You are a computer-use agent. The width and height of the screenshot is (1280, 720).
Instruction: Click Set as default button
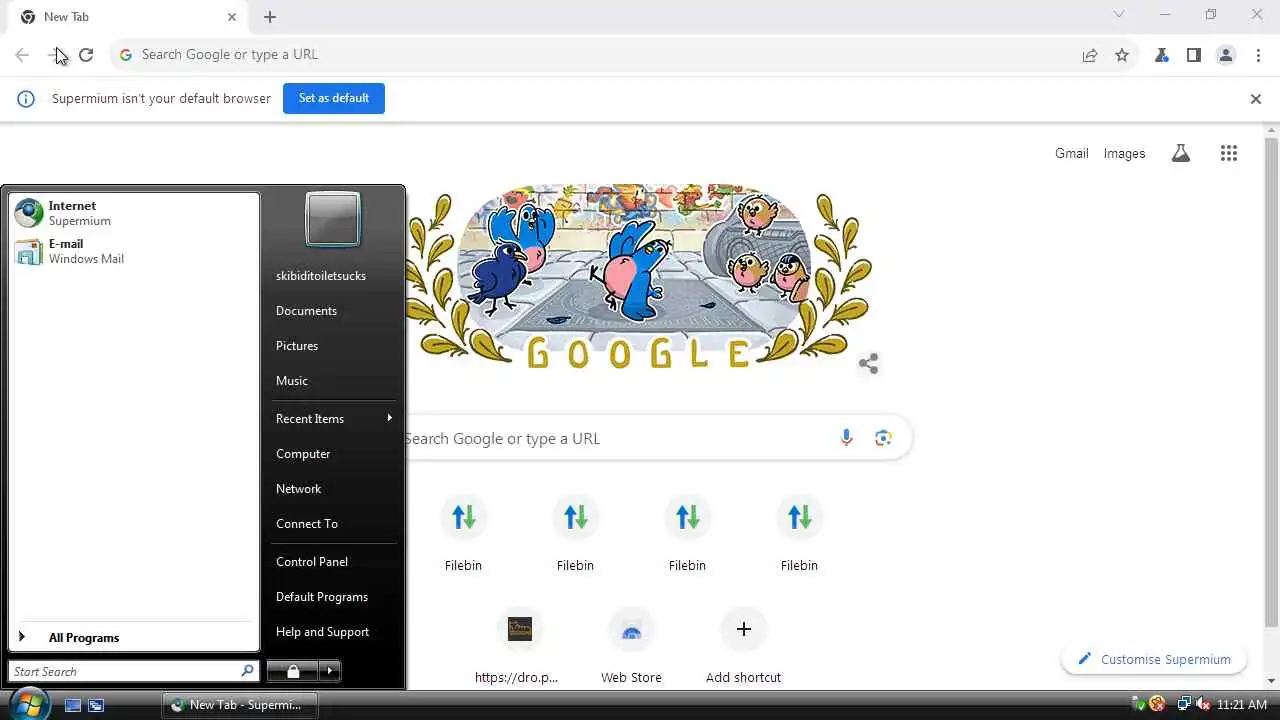[x=334, y=98]
